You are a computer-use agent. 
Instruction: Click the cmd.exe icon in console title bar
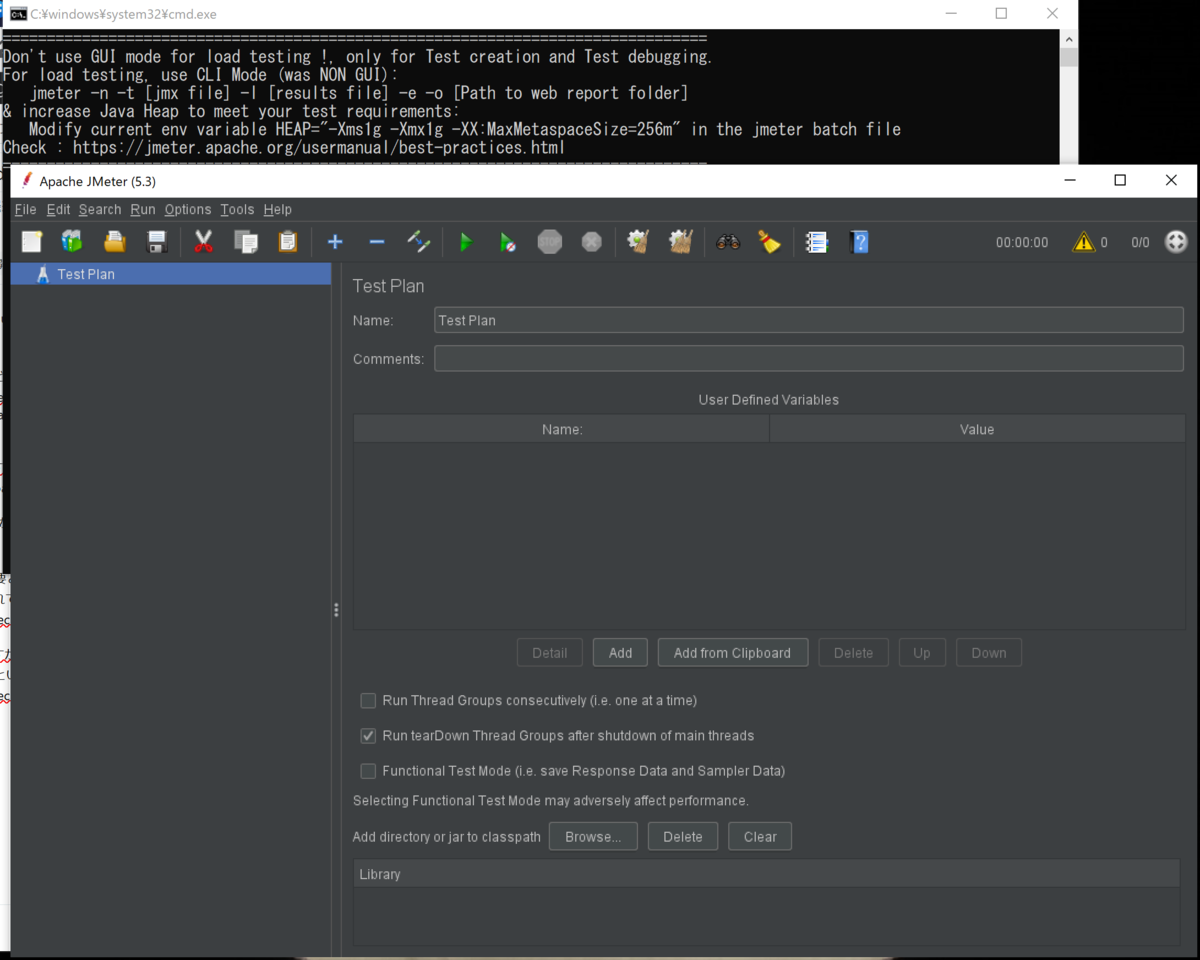pos(18,14)
